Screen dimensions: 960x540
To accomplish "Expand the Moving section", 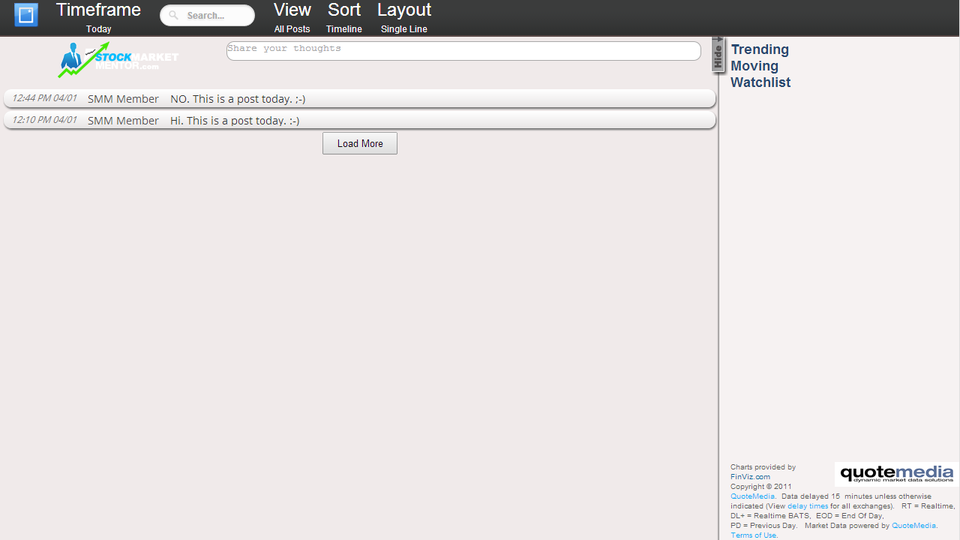I will (x=754, y=66).
